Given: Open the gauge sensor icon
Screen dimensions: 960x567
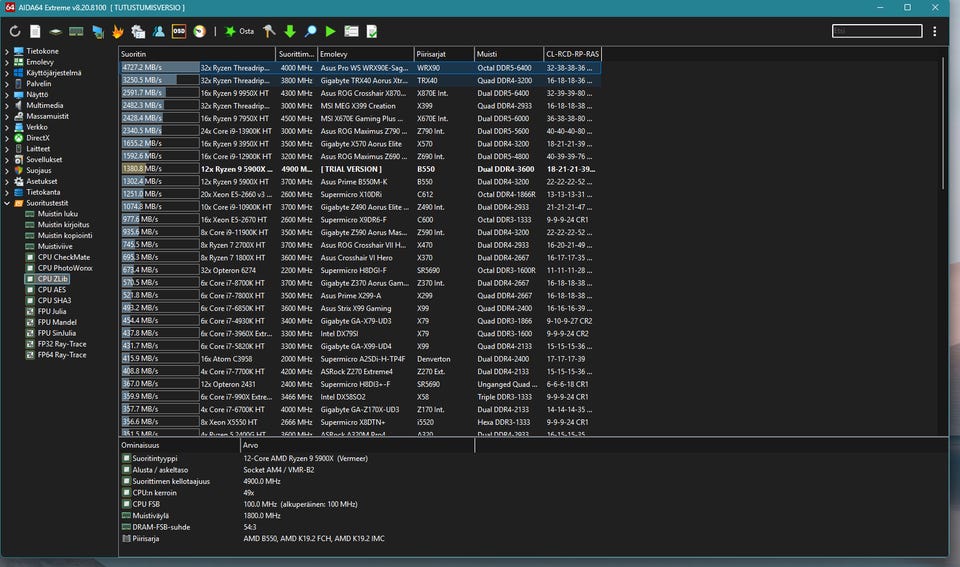Looking at the screenshot, I should pos(200,32).
